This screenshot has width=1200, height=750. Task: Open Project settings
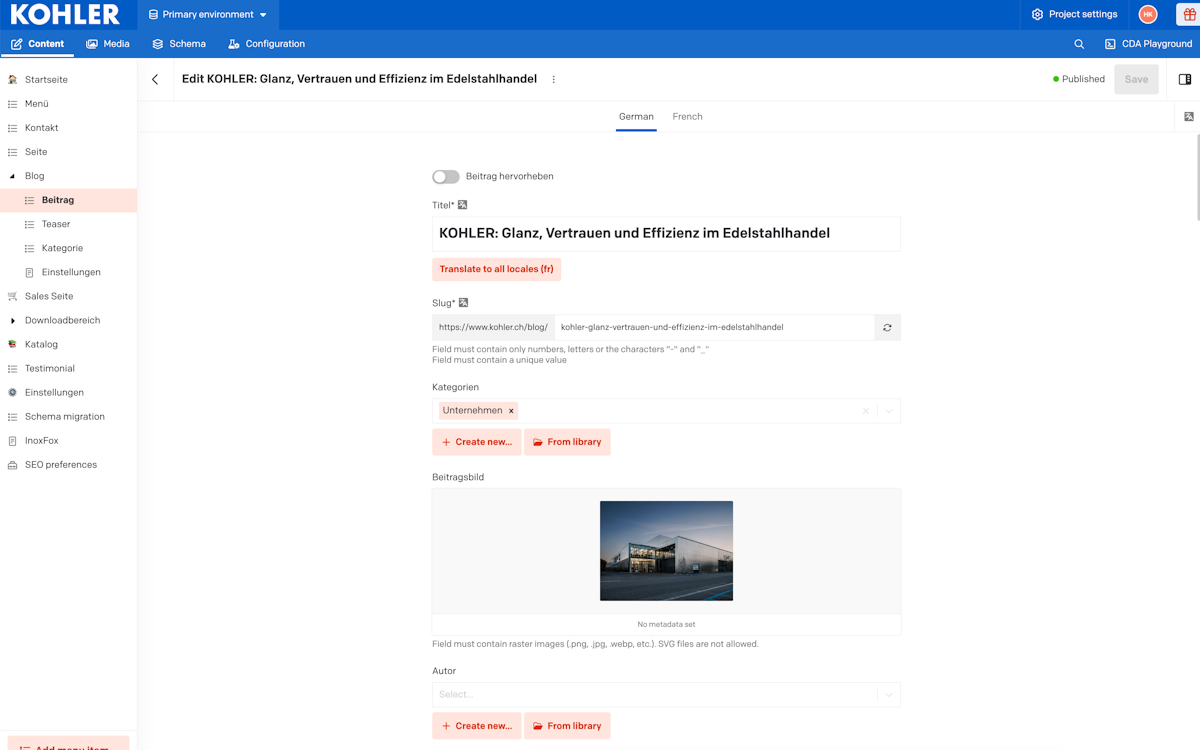coord(1074,15)
